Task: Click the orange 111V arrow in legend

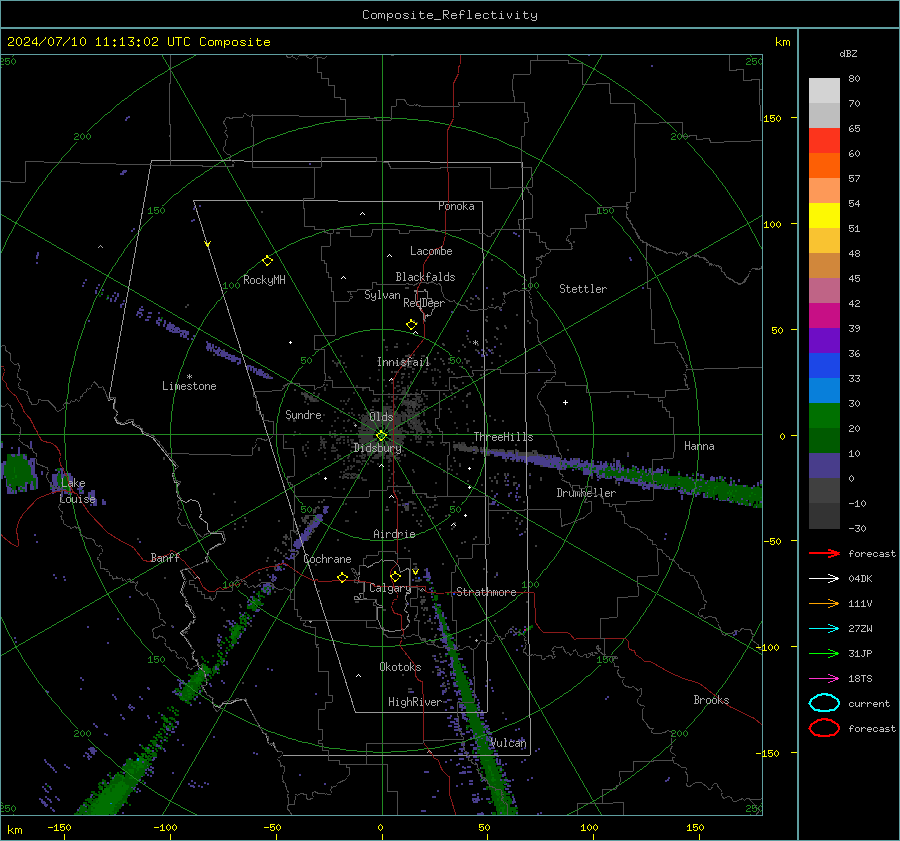Action: pyautogui.click(x=824, y=603)
